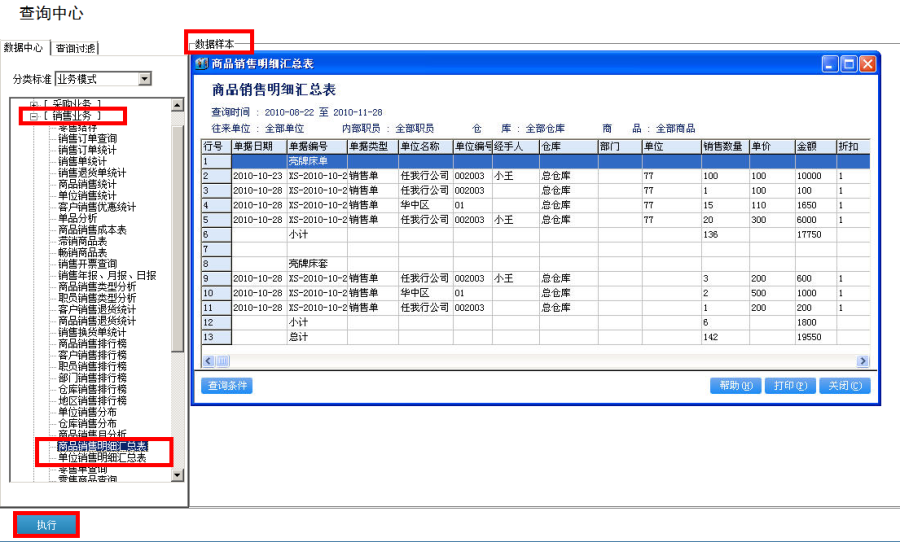Minimize the 商品销售明细汇总表 window
This screenshot has width=900, height=542.
[x=831, y=64]
